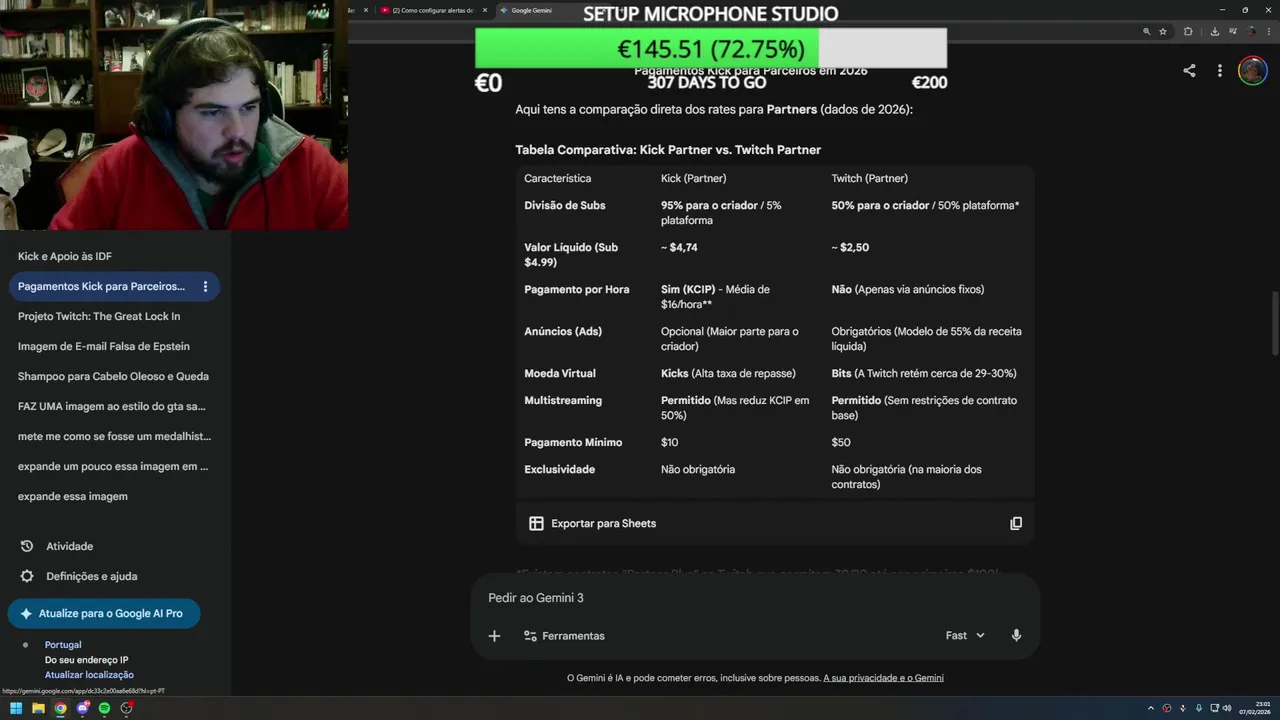Open the Fast model selector dropdown

click(x=965, y=636)
